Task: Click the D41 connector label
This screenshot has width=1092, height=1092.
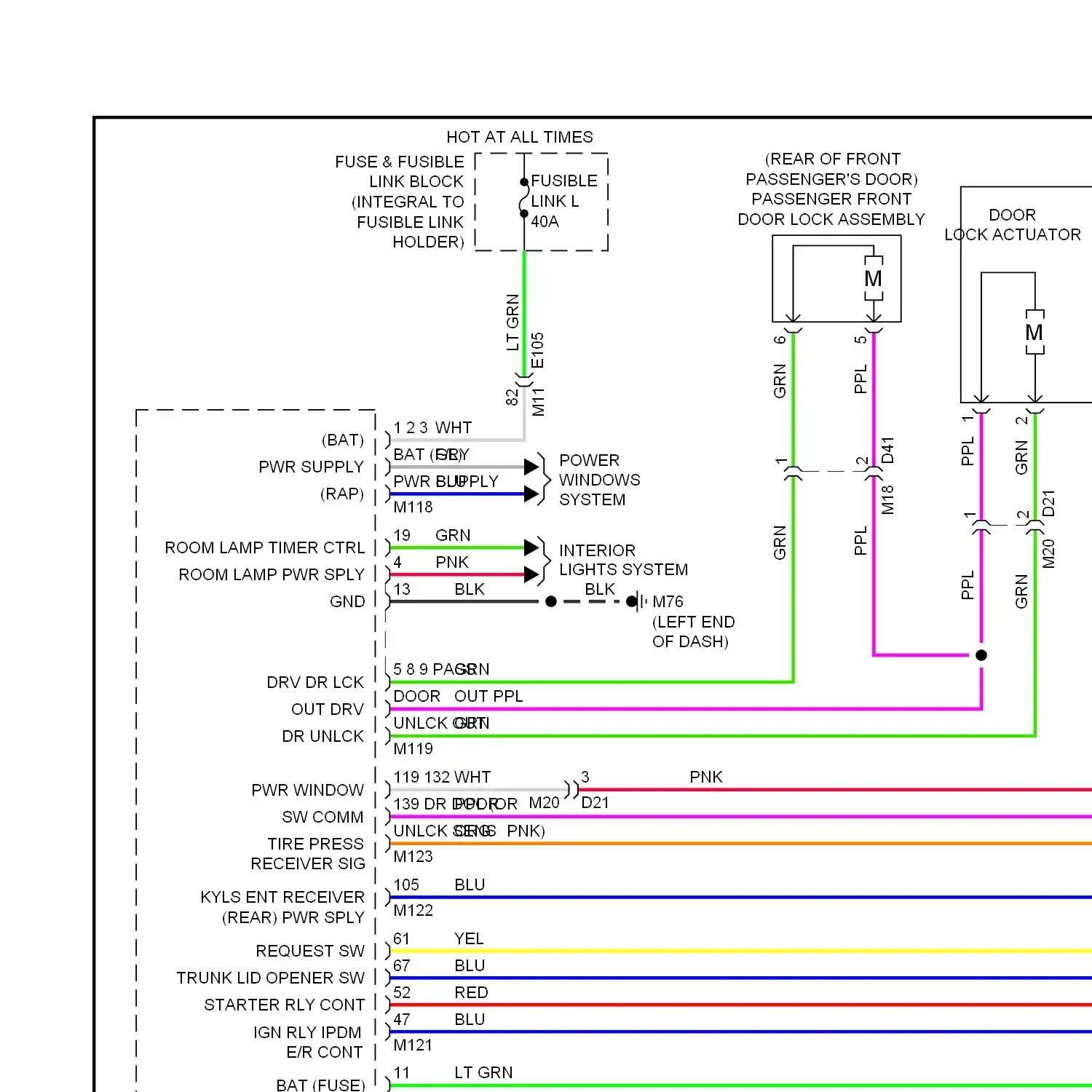Action: tap(887, 450)
